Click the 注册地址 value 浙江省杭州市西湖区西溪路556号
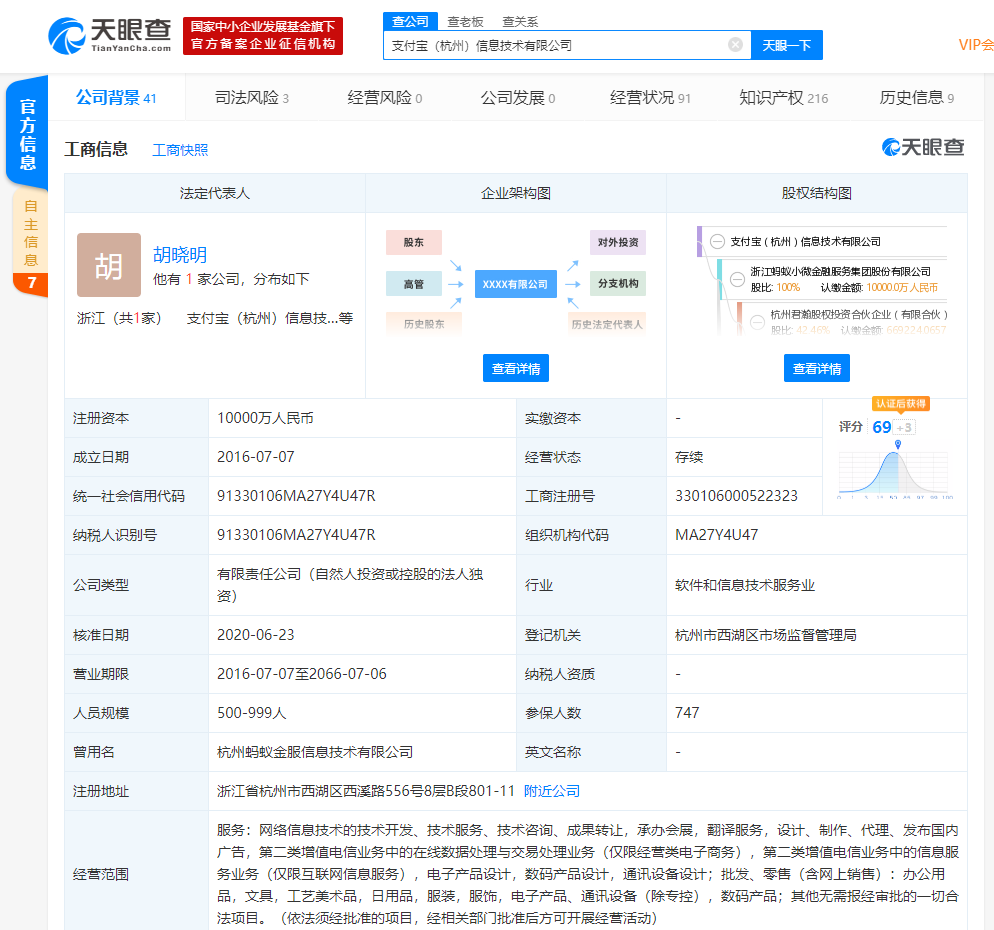Screen dimensions: 994x930 coord(366,791)
